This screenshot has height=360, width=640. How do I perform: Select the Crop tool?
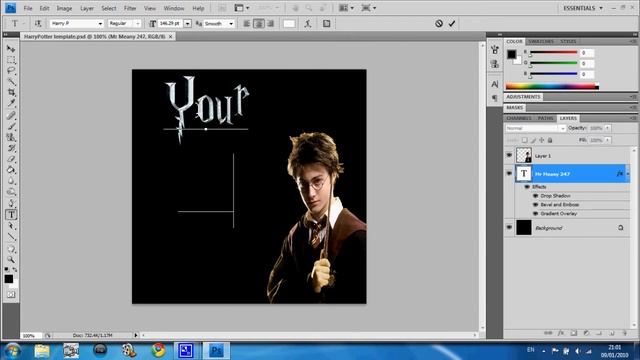(11, 93)
